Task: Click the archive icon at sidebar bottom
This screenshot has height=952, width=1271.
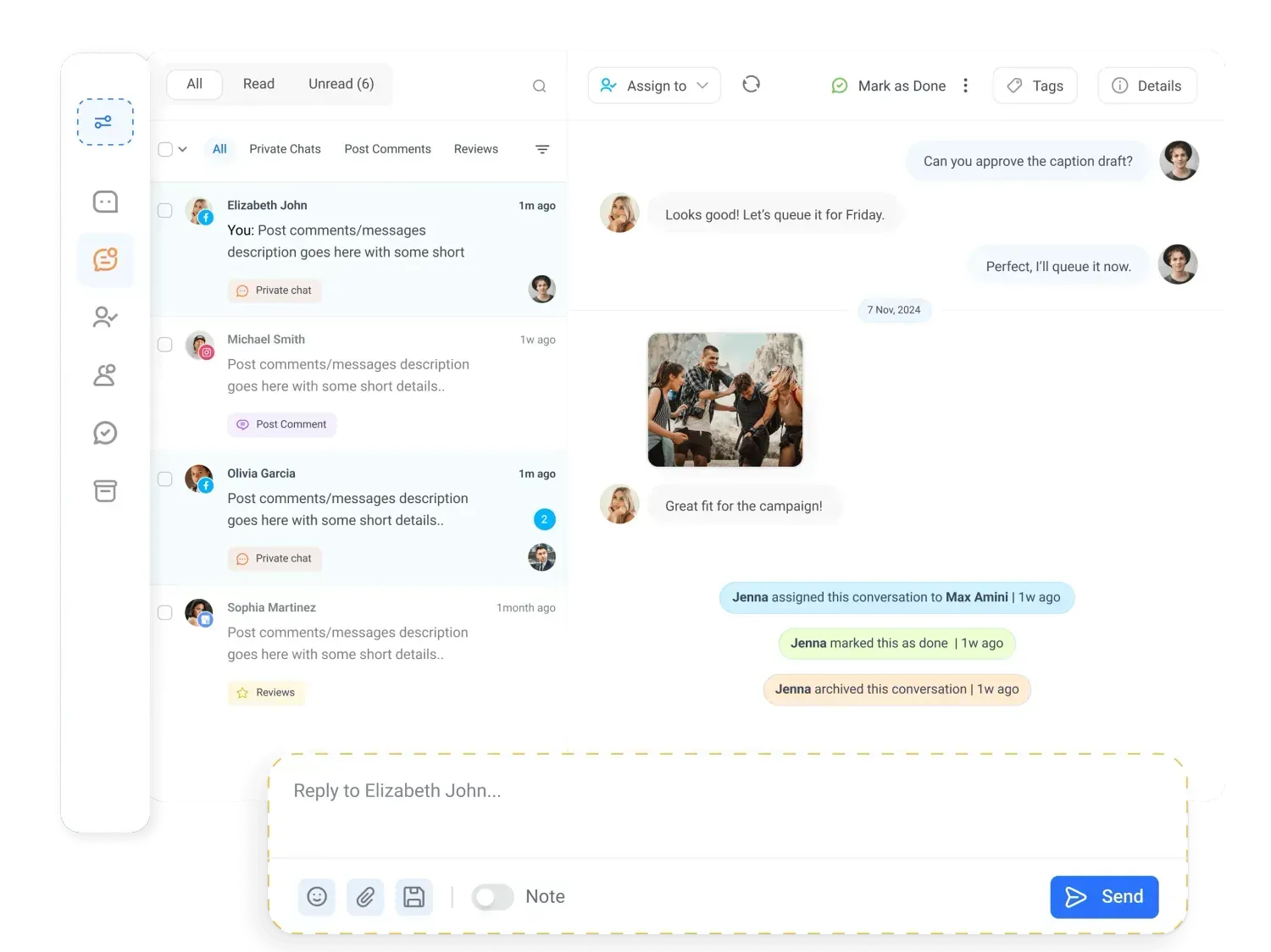Action: click(105, 491)
